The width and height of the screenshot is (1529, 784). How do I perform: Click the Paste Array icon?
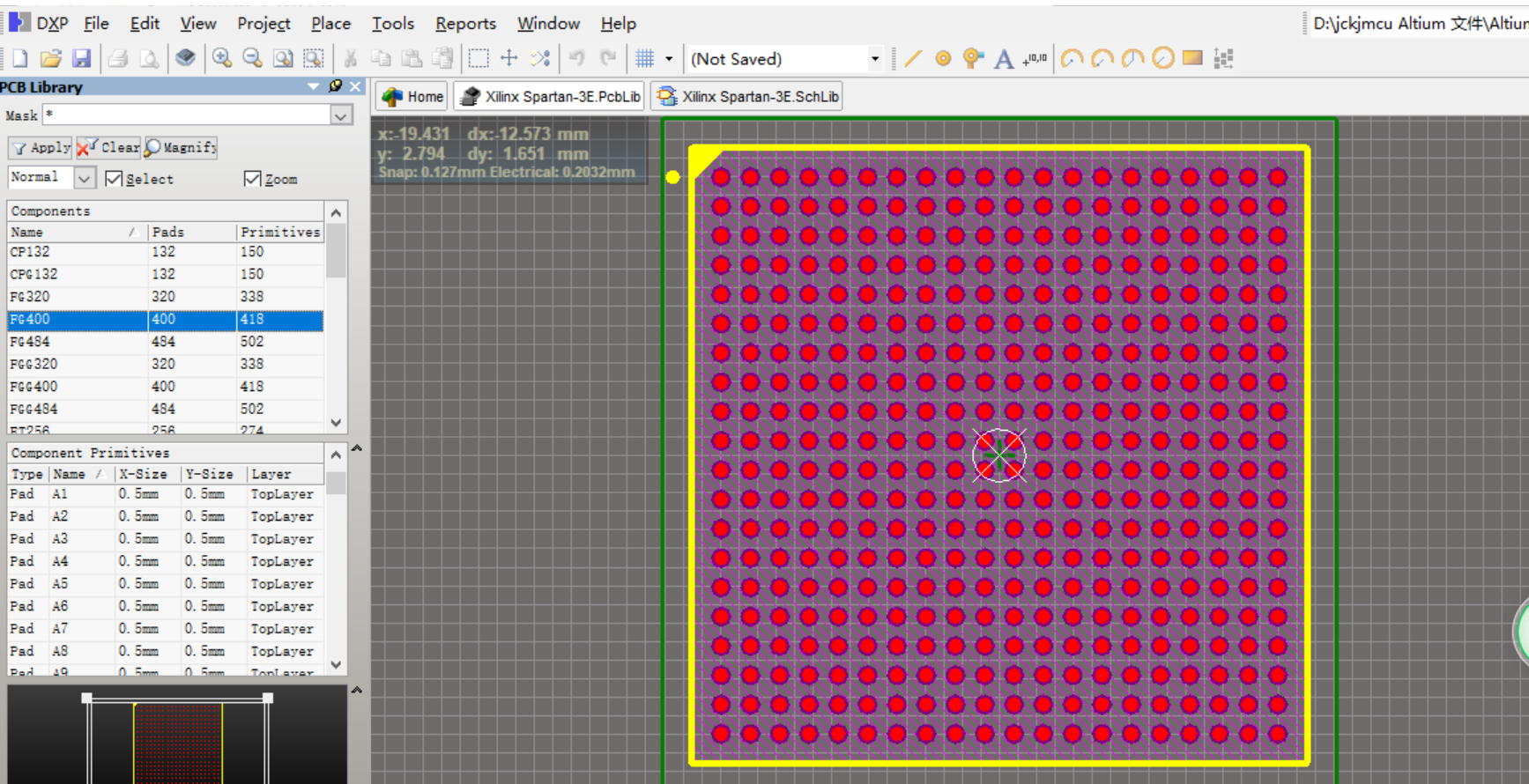coord(1223,59)
